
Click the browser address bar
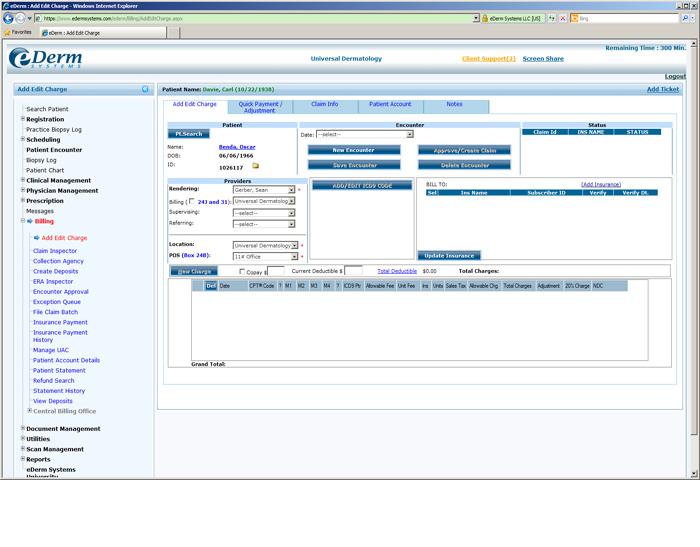[x=257, y=18]
